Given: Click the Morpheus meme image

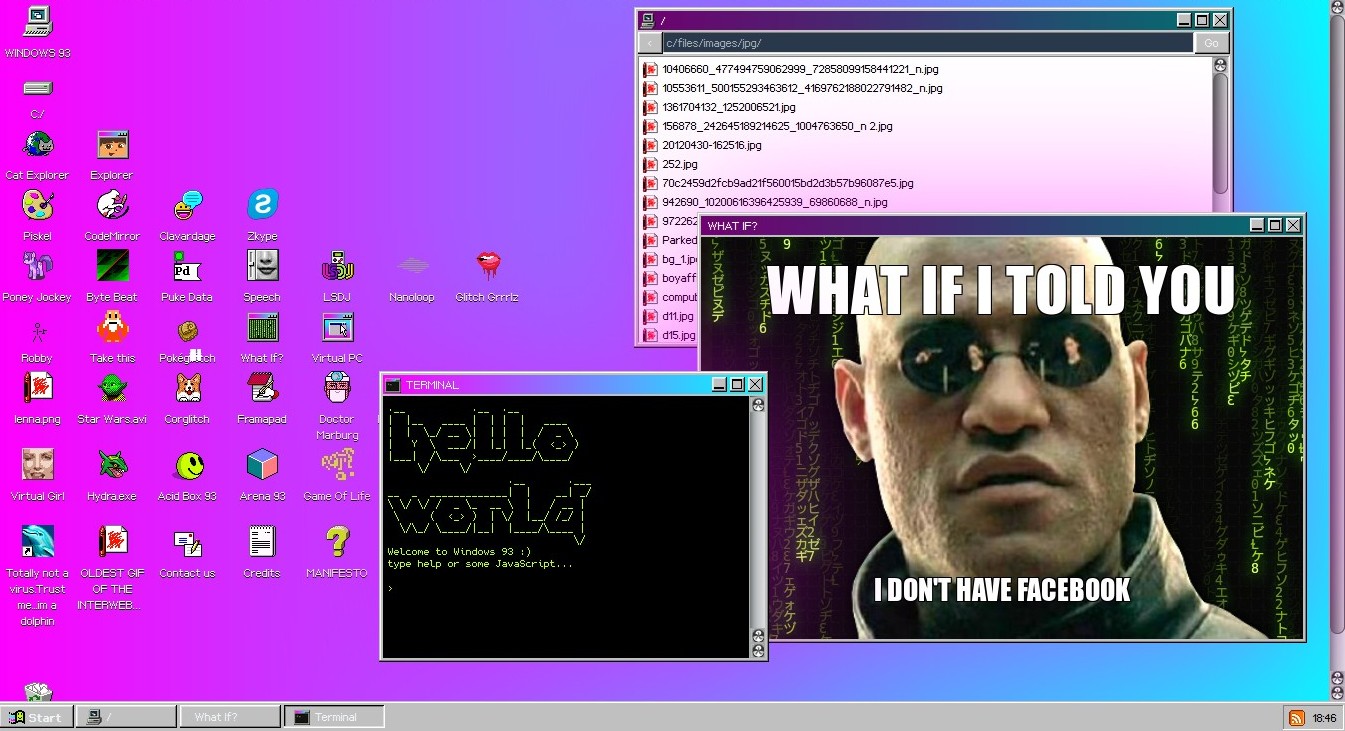Looking at the screenshot, I should 1003,438.
